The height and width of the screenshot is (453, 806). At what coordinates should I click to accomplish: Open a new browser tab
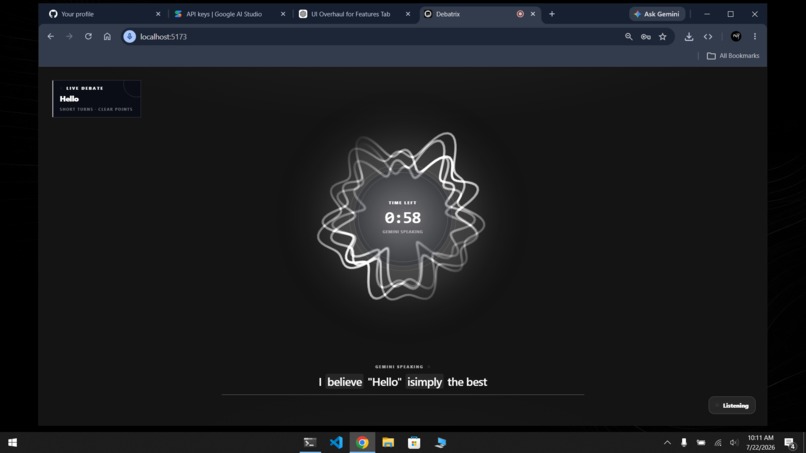552,14
